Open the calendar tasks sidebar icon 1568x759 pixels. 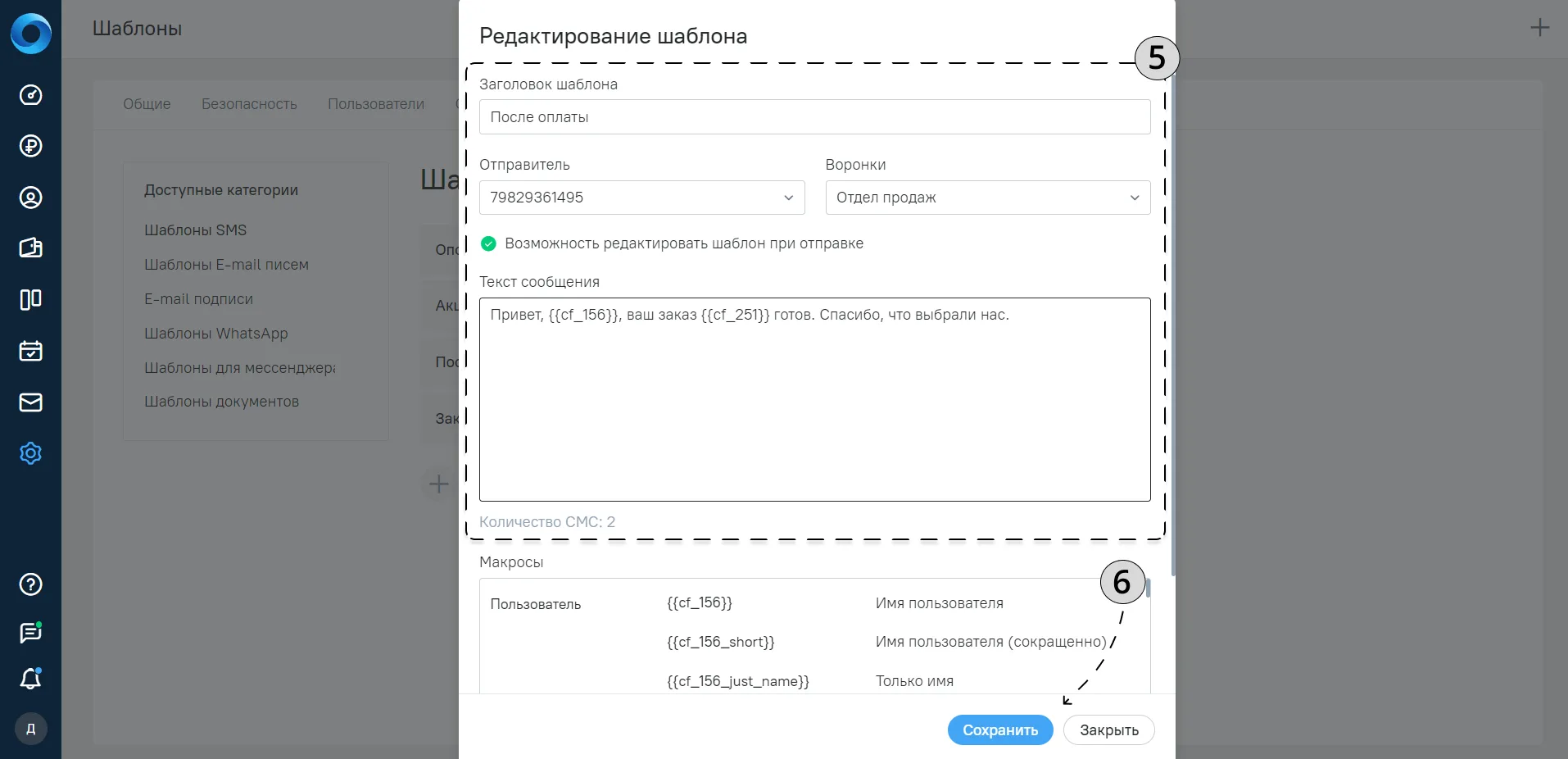(x=30, y=351)
